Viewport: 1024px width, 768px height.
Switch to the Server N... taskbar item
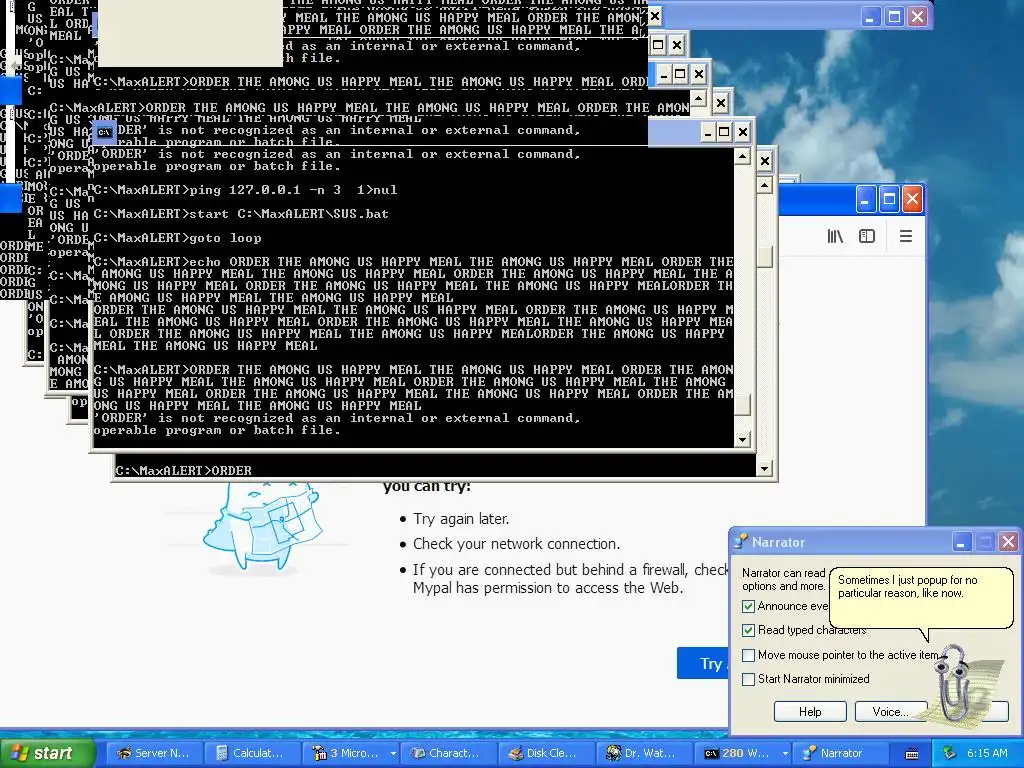click(x=153, y=753)
